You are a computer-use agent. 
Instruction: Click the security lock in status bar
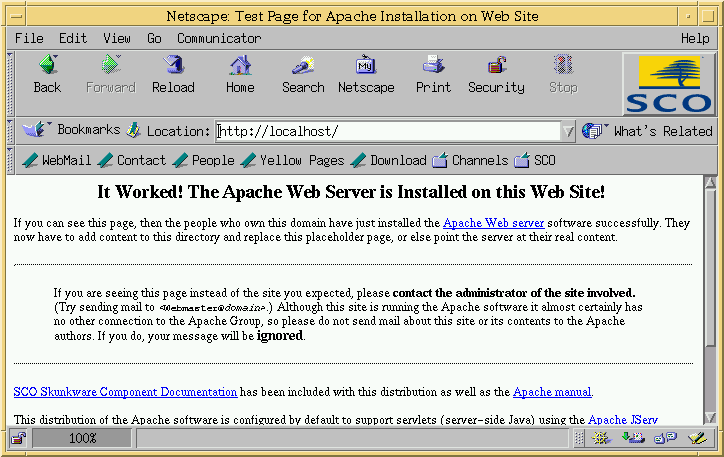[18, 438]
